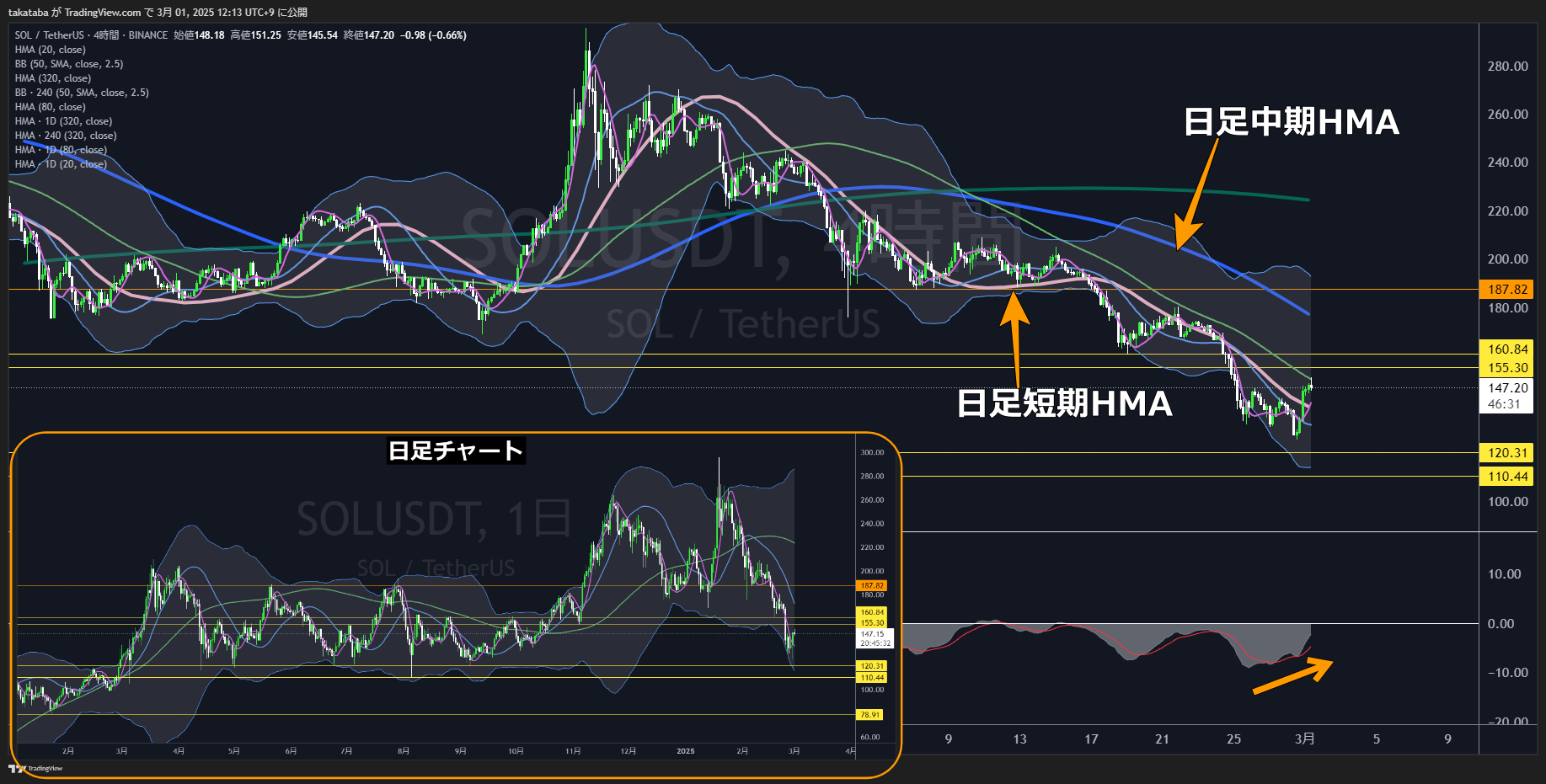Click the published-by takataba header text
This screenshot has height=784, width=1546.
coord(158,12)
